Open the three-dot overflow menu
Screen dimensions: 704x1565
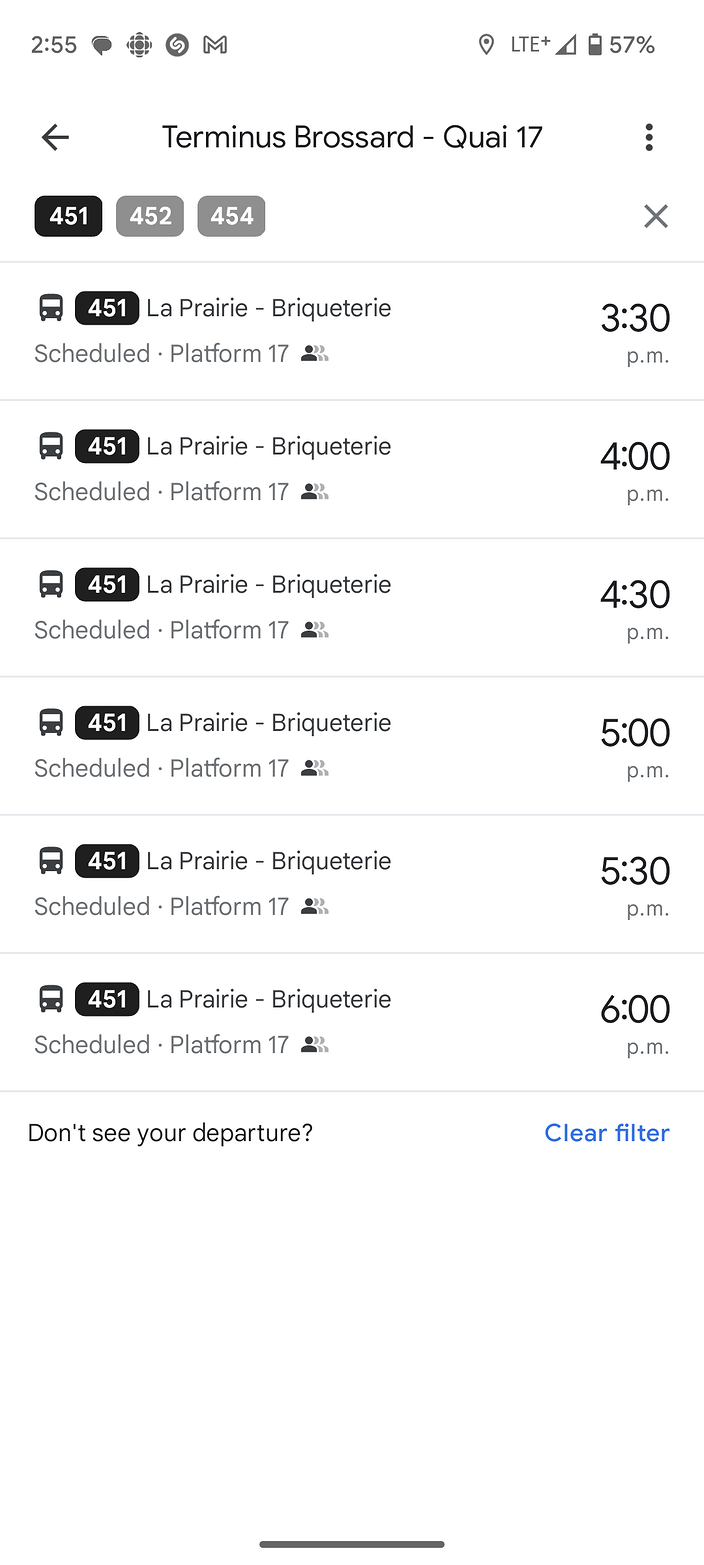(649, 137)
